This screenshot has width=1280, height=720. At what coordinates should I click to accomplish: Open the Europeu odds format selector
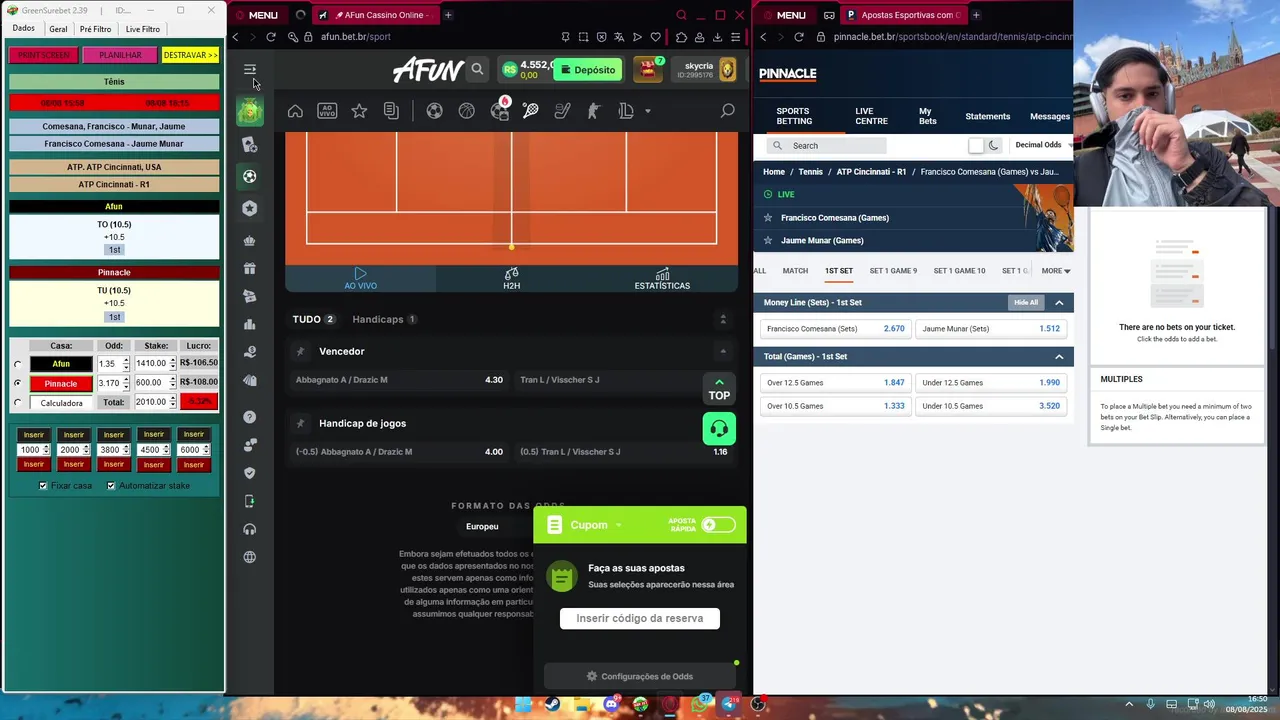coord(482,527)
